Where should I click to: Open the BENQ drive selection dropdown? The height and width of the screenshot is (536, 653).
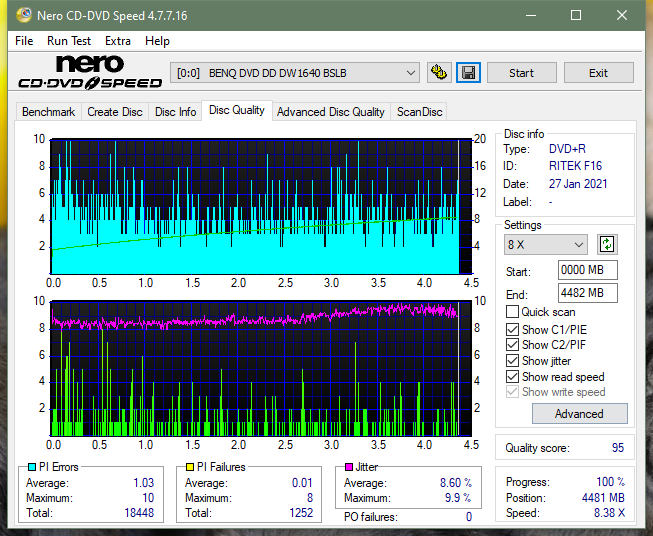pos(295,73)
